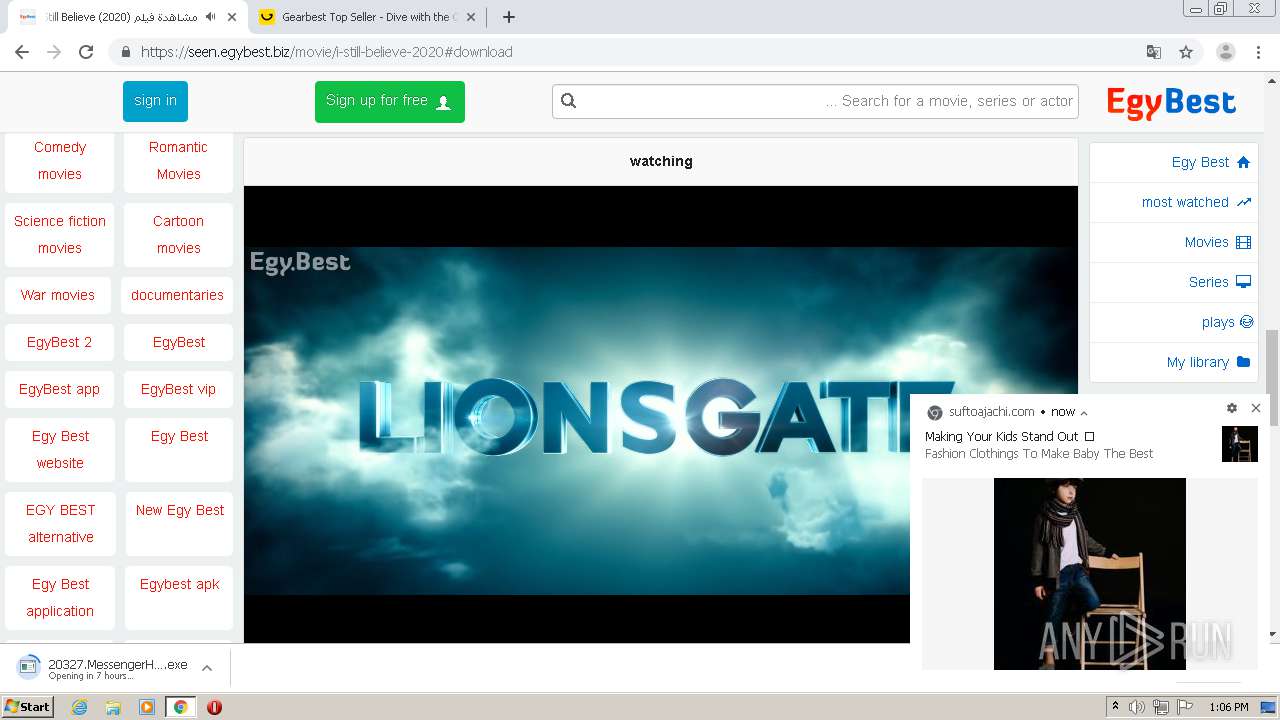Image resolution: width=1280 pixels, height=720 pixels.
Task: Click the EgyBest vip link
Action: [178, 389]
